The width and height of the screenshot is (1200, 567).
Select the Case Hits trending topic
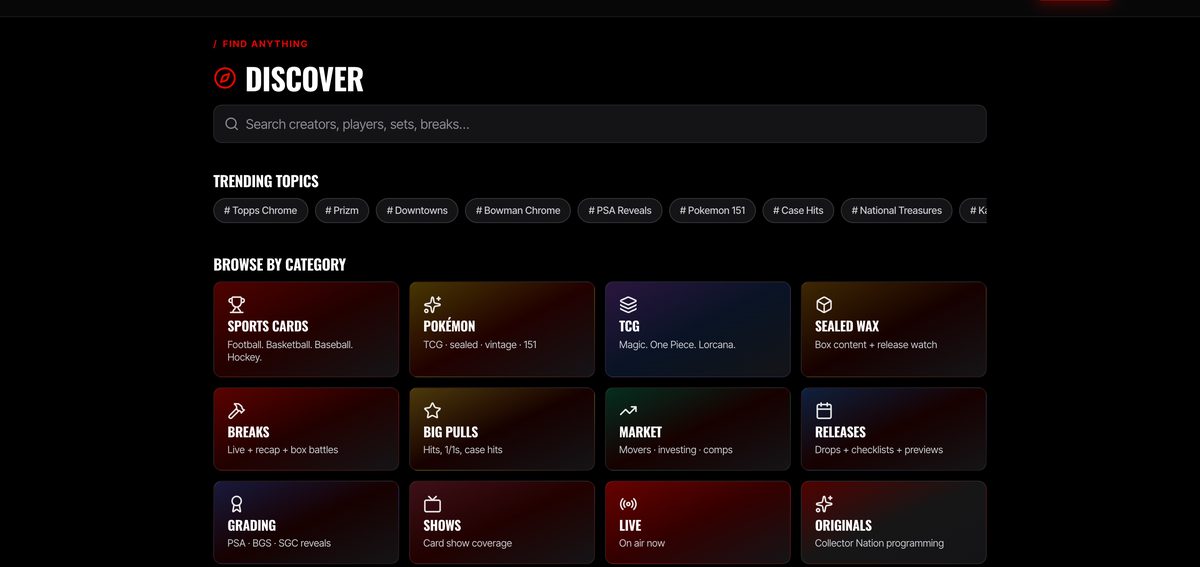point(798,210)
